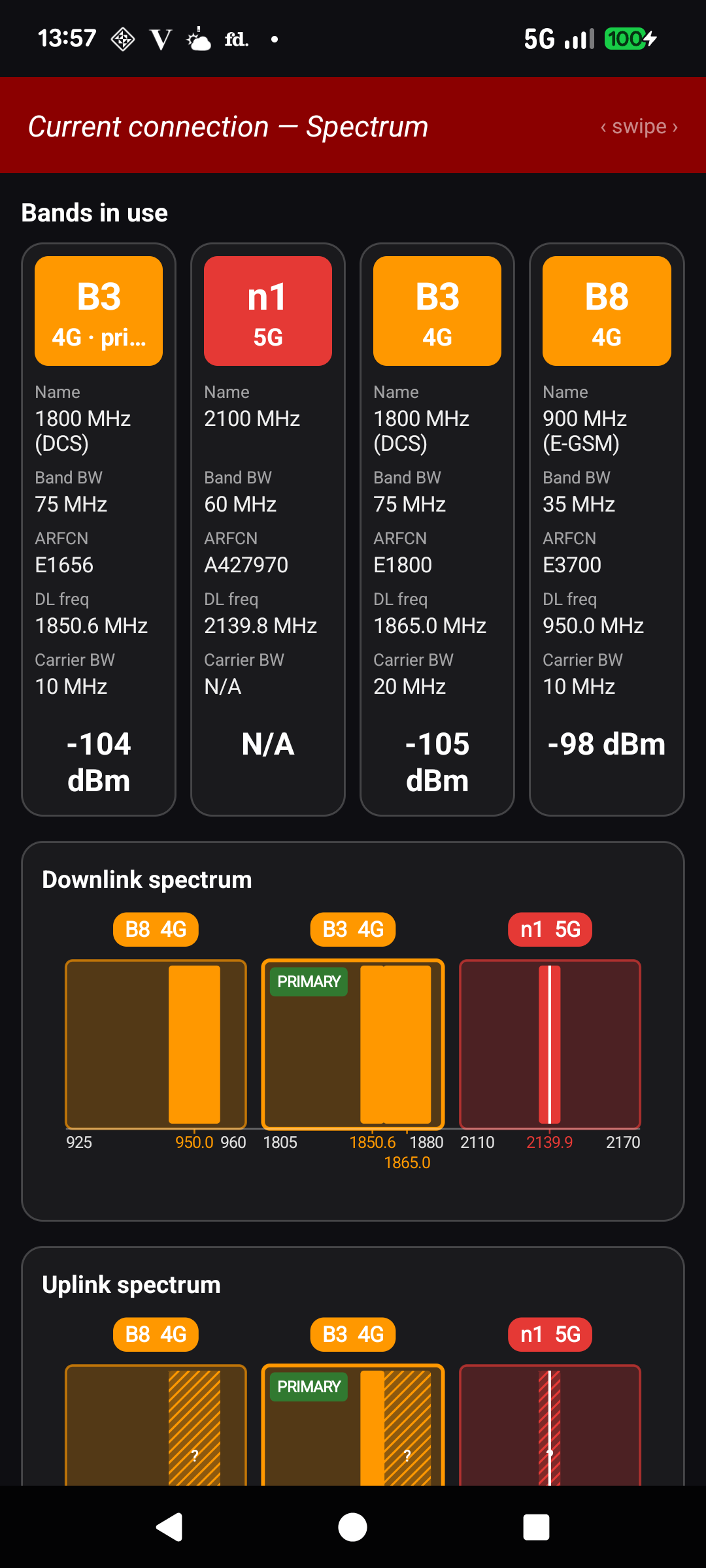Image resolution: width=706 pixels, height=1568 pixels.
Task: Open the B8 4G band badge card
Action: click(607, 311)
